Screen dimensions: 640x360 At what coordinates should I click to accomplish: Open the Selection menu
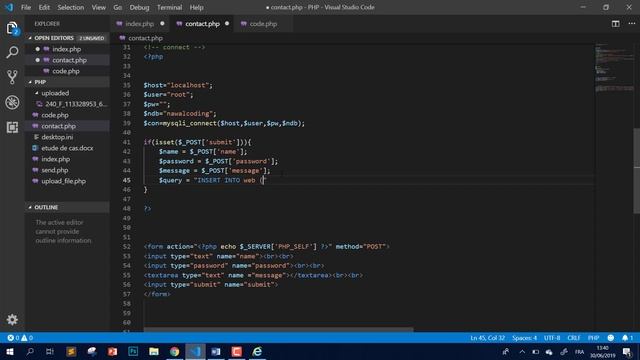71,7
